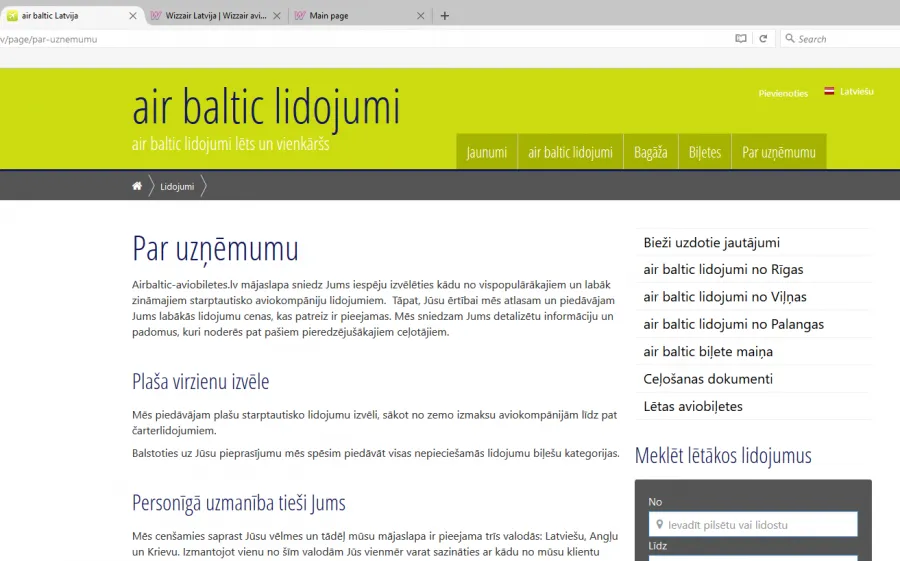Click the browser Search field
The image size is (900, 561).
(x=840, y=38)
